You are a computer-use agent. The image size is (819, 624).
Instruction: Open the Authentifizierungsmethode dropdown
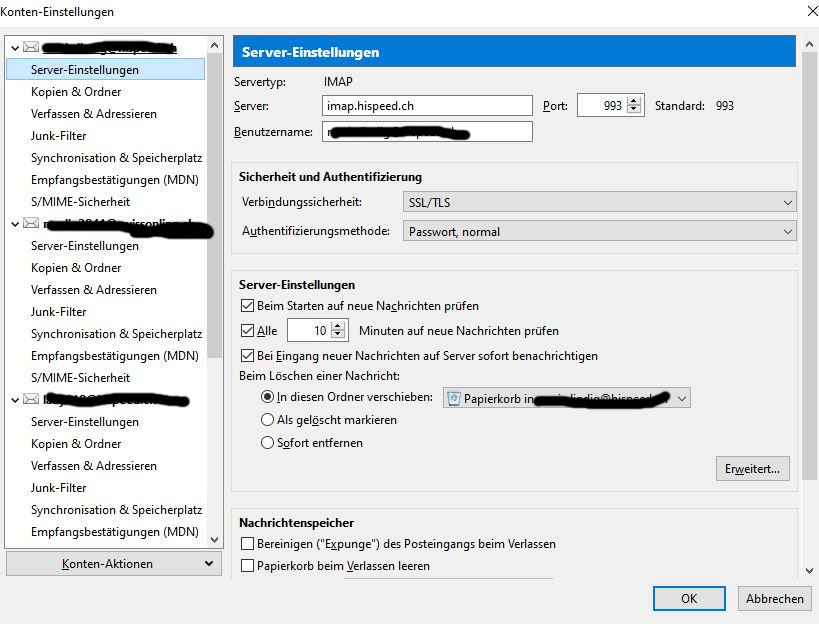(x=599, y=232)
